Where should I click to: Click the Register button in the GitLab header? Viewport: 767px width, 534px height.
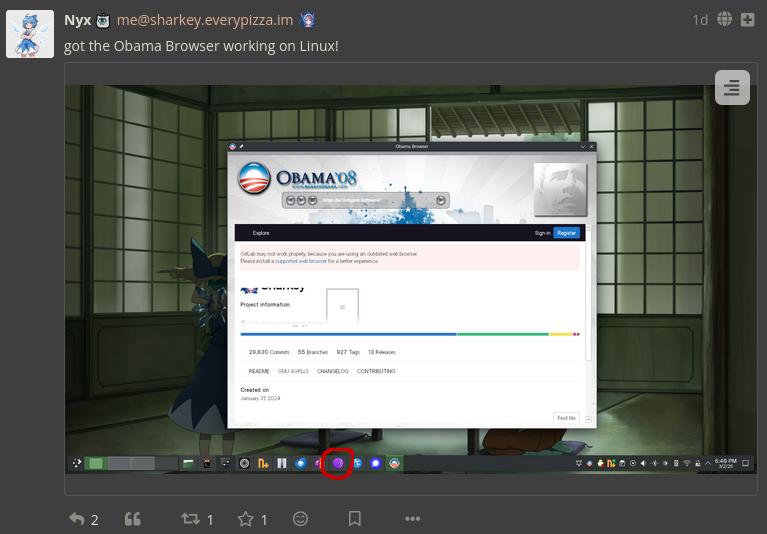pyautogui.click(x=566, y=233)
